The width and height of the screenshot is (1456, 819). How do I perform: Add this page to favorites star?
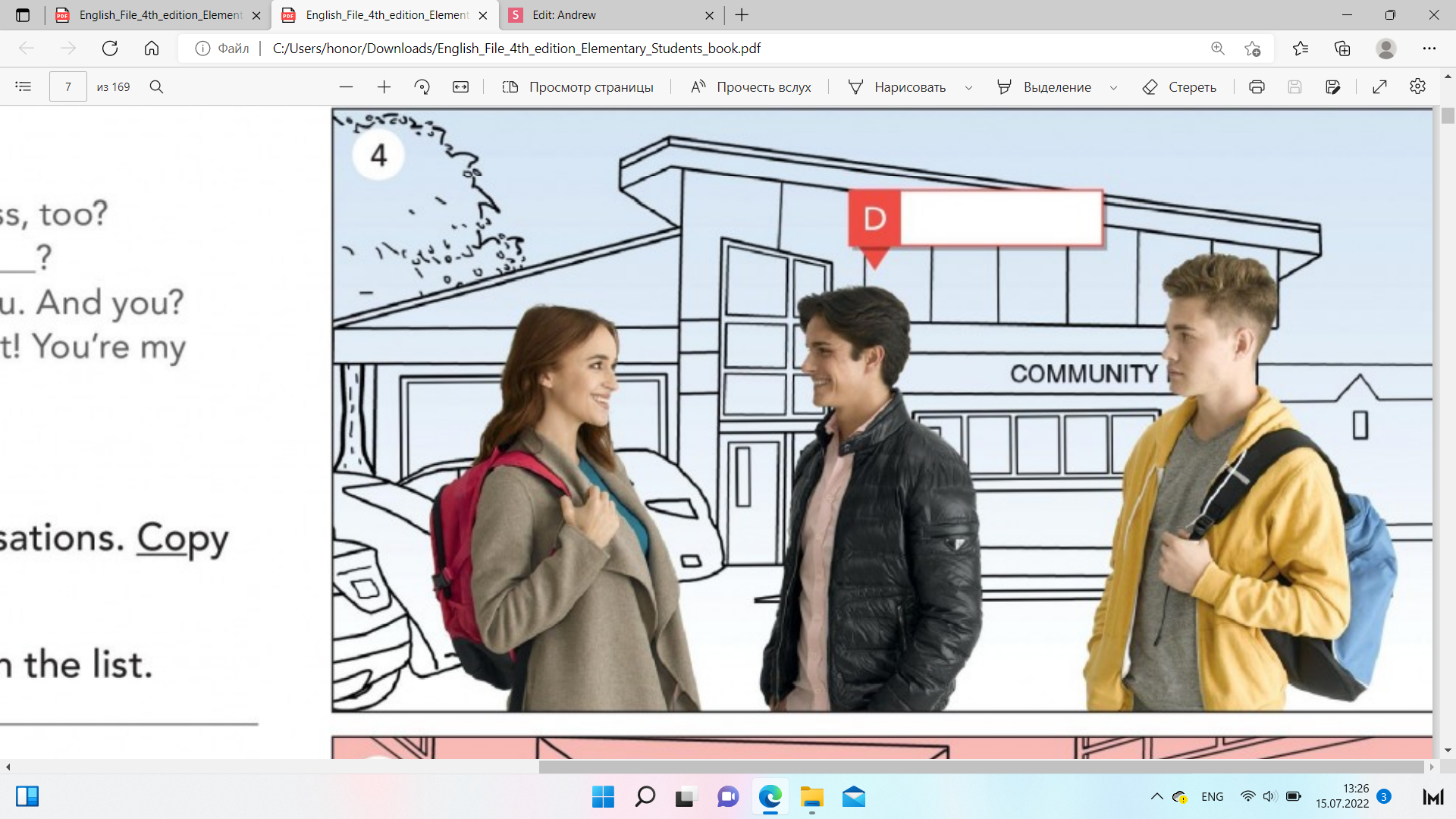pos(1252,49)
